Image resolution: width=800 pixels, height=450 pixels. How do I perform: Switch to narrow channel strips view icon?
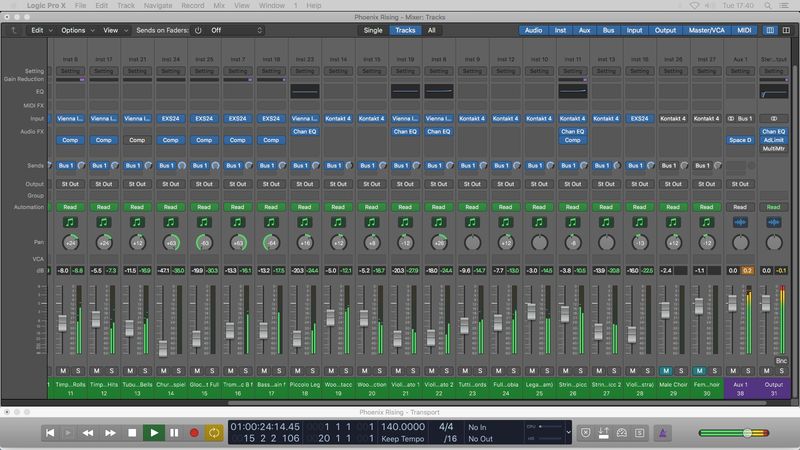(770, 30)
